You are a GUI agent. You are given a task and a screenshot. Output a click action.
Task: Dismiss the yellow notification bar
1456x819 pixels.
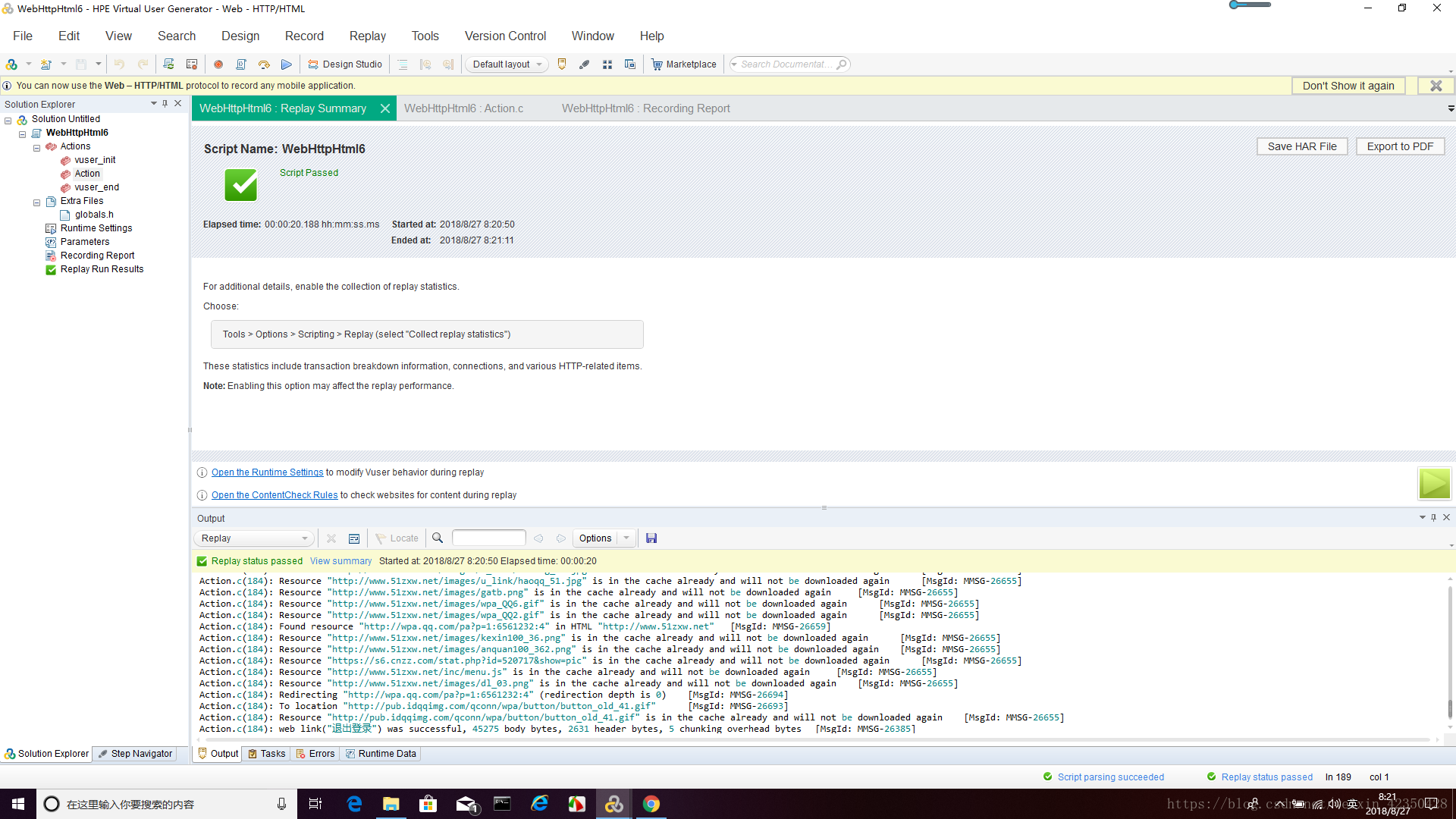(x=1436, y=86)
